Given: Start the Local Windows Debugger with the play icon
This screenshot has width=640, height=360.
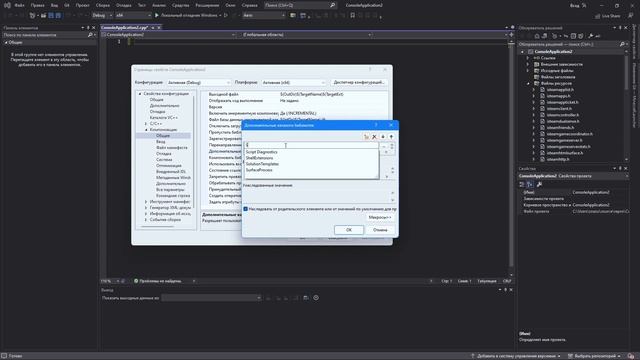Looking at the screenshot, I should (157, 15).
